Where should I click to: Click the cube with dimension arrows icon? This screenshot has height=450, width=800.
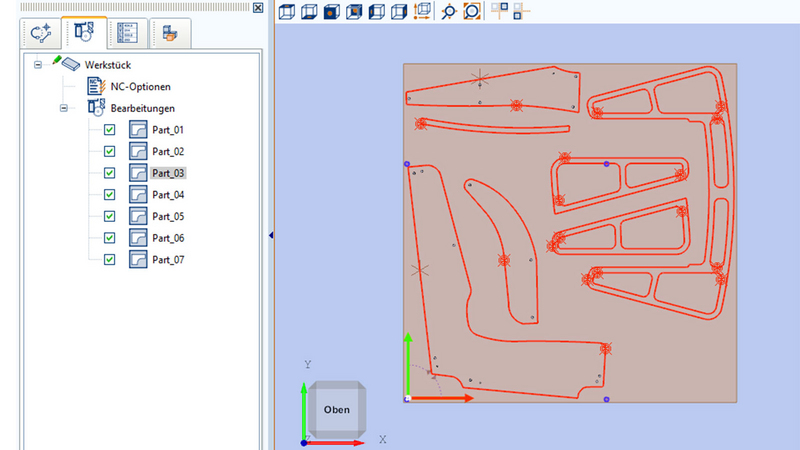[422, 12]
